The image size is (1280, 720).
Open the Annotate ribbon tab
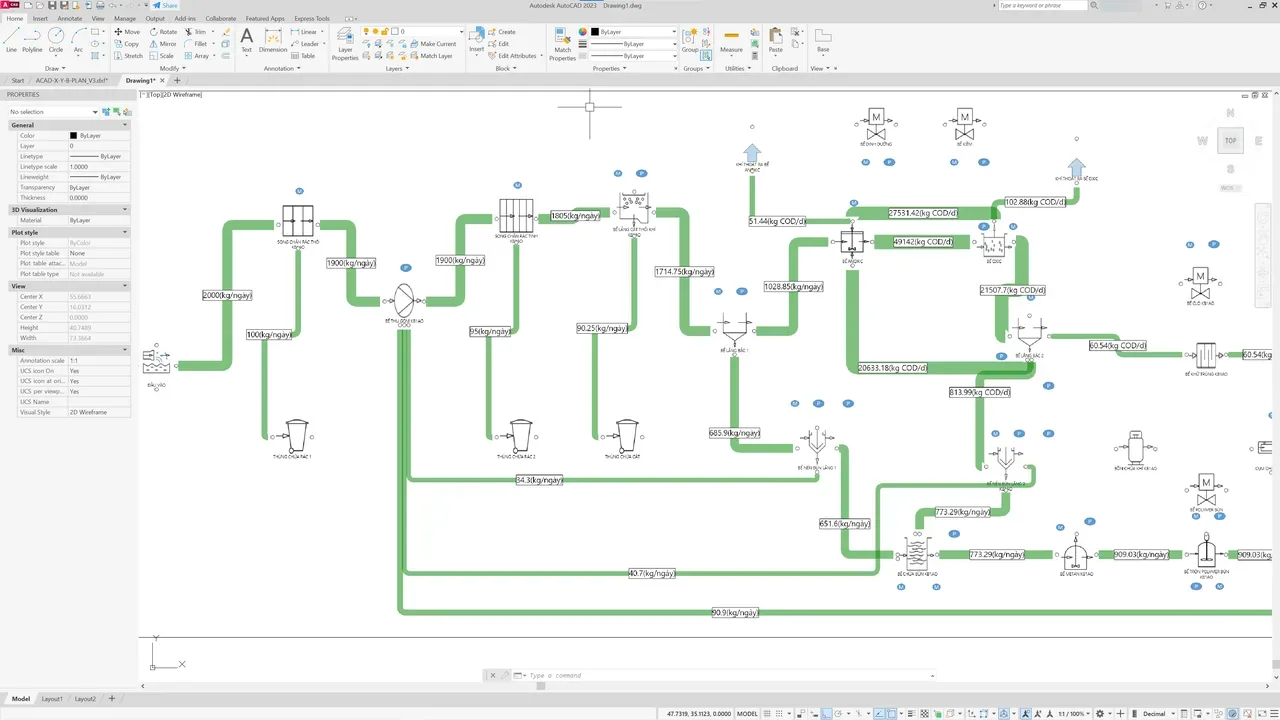pos(69,18)
